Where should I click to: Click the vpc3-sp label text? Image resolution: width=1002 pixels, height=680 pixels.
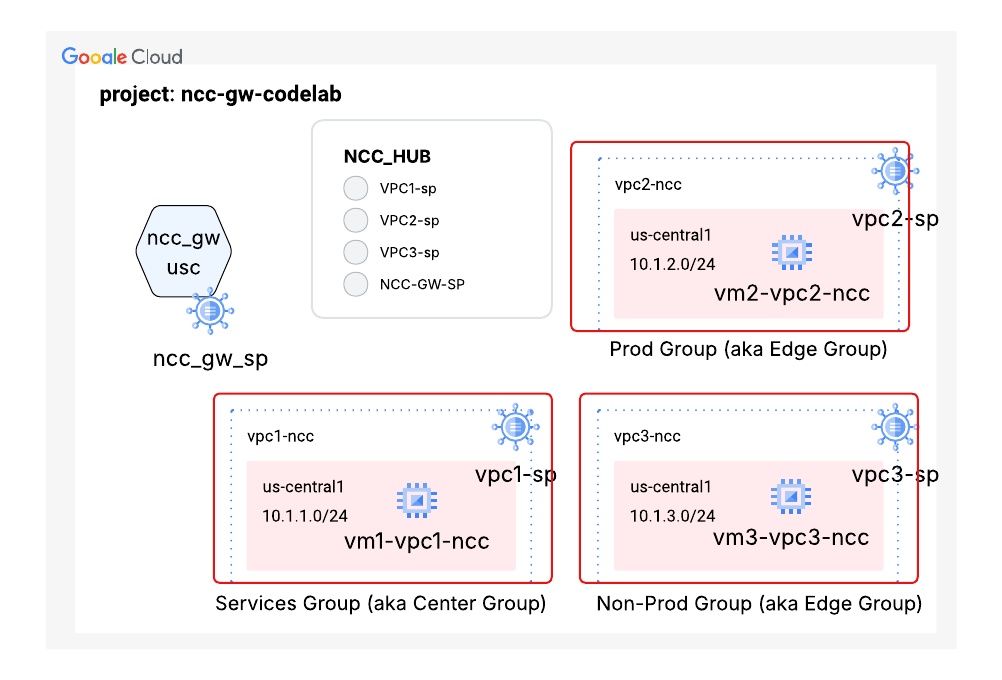(x=895, y=474)
